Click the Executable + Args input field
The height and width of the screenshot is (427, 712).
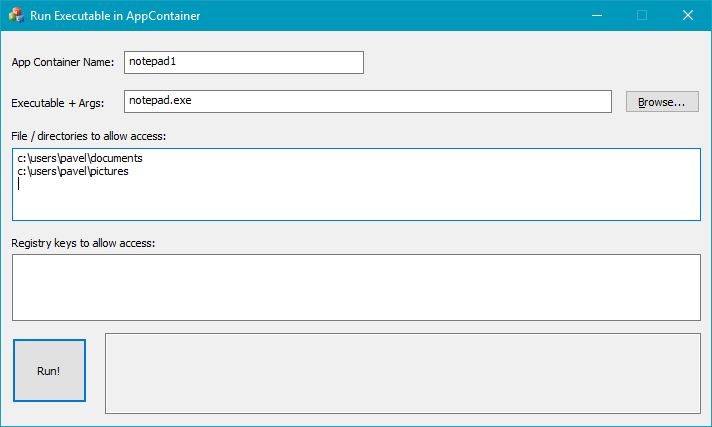pos(368,101)
